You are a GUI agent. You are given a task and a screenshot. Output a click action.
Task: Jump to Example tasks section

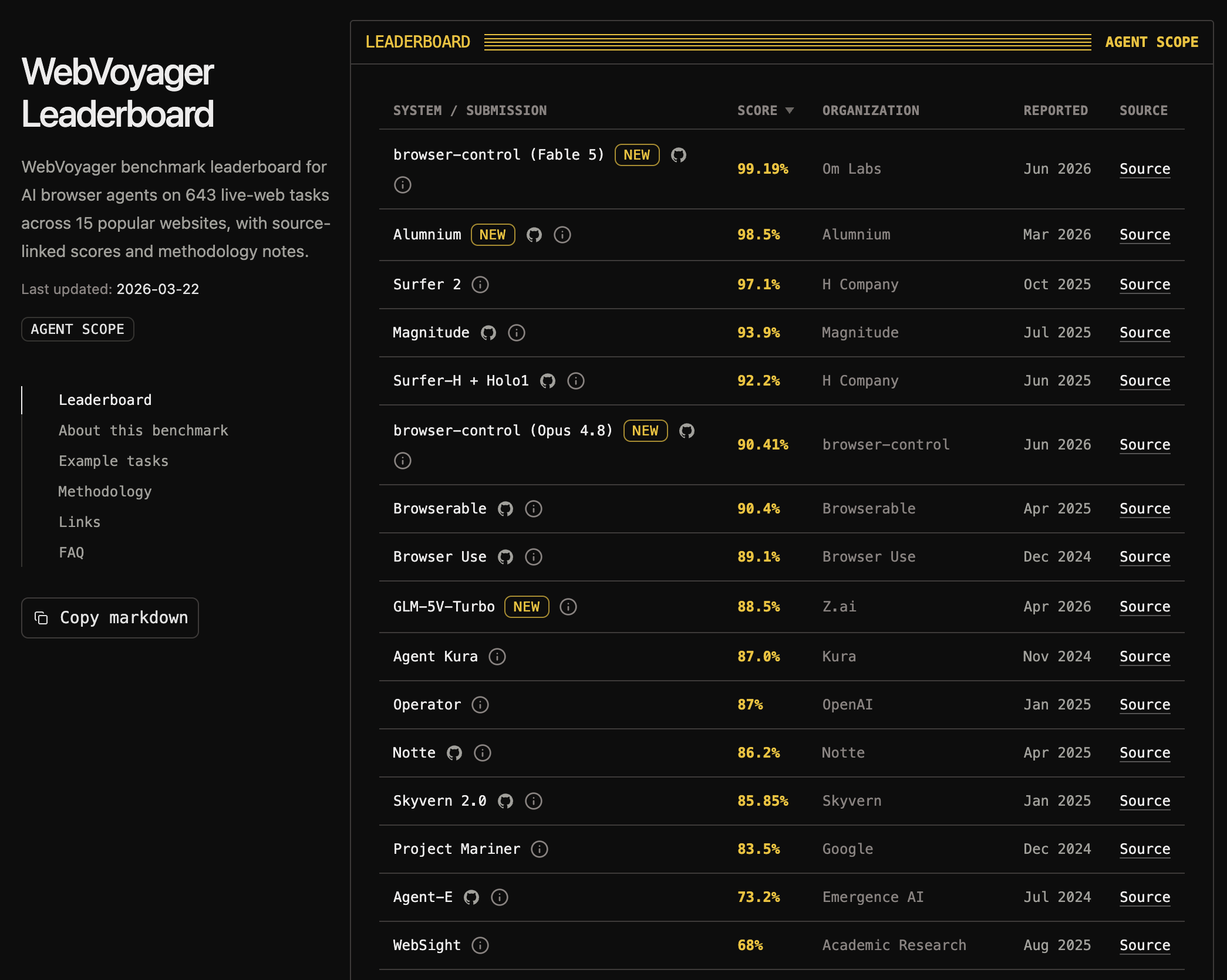[x=113, y=461]
